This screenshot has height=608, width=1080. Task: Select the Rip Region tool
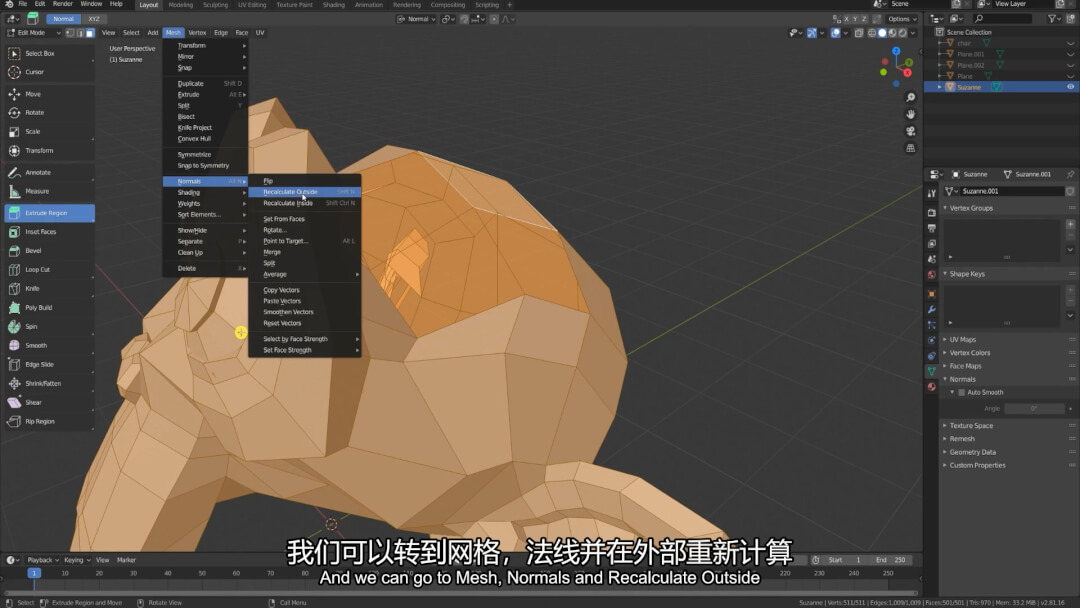click(x=49, y=421)
